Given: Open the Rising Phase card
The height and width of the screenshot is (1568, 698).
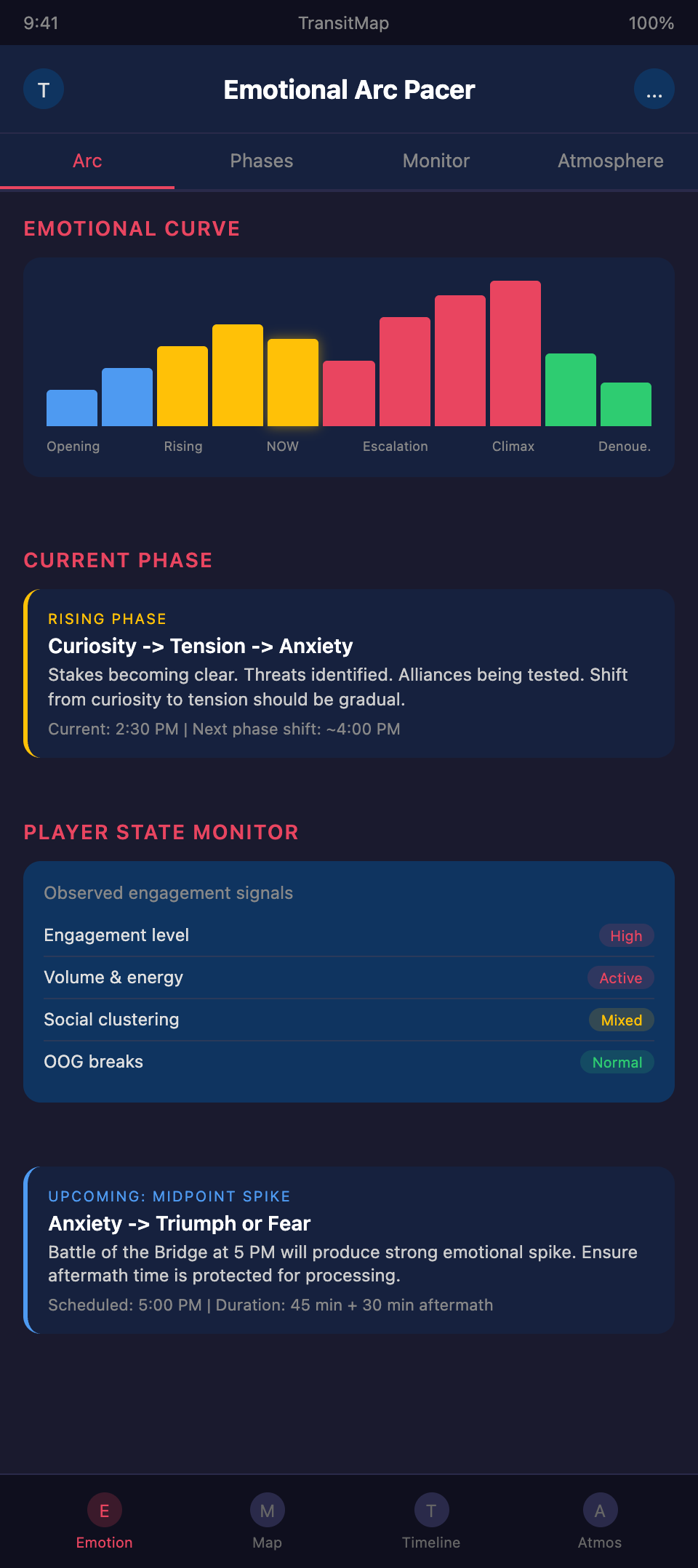Looking at the screenshot, I should (x=349, y=673).
